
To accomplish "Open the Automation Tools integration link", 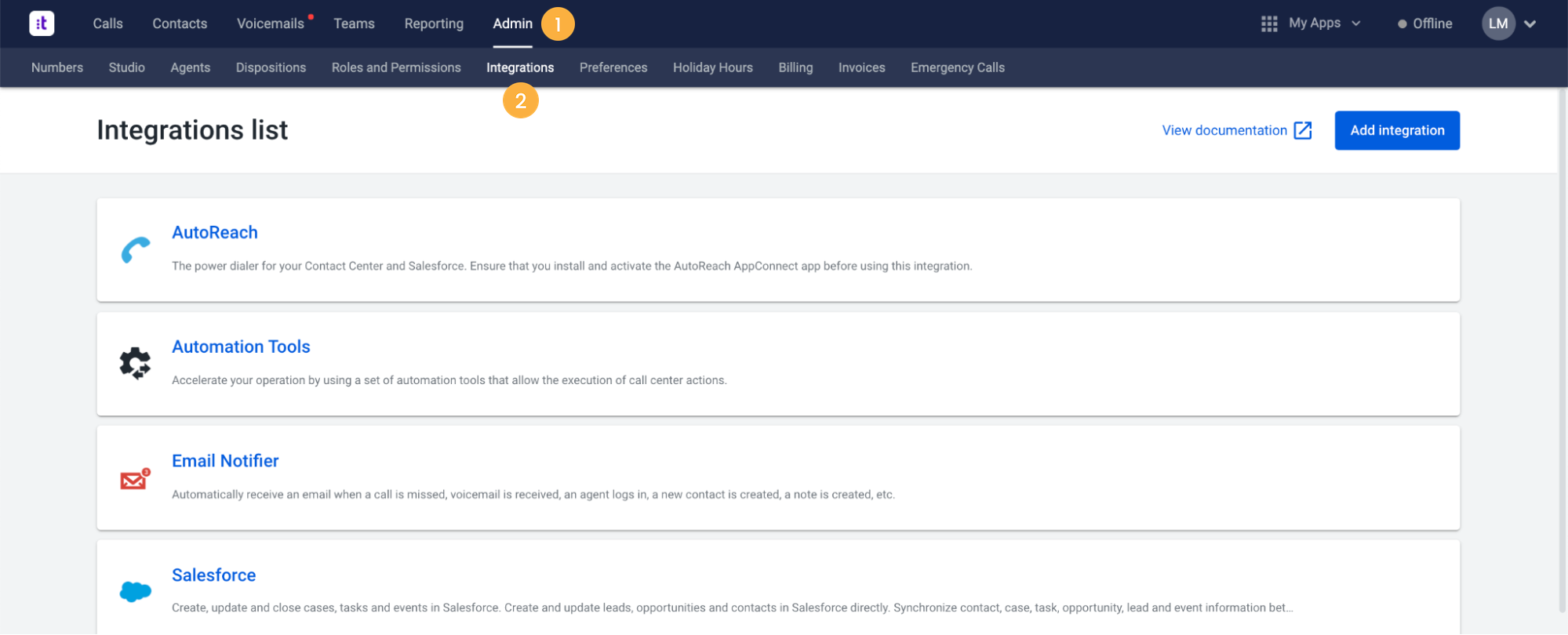I will [x=241, y=347].
